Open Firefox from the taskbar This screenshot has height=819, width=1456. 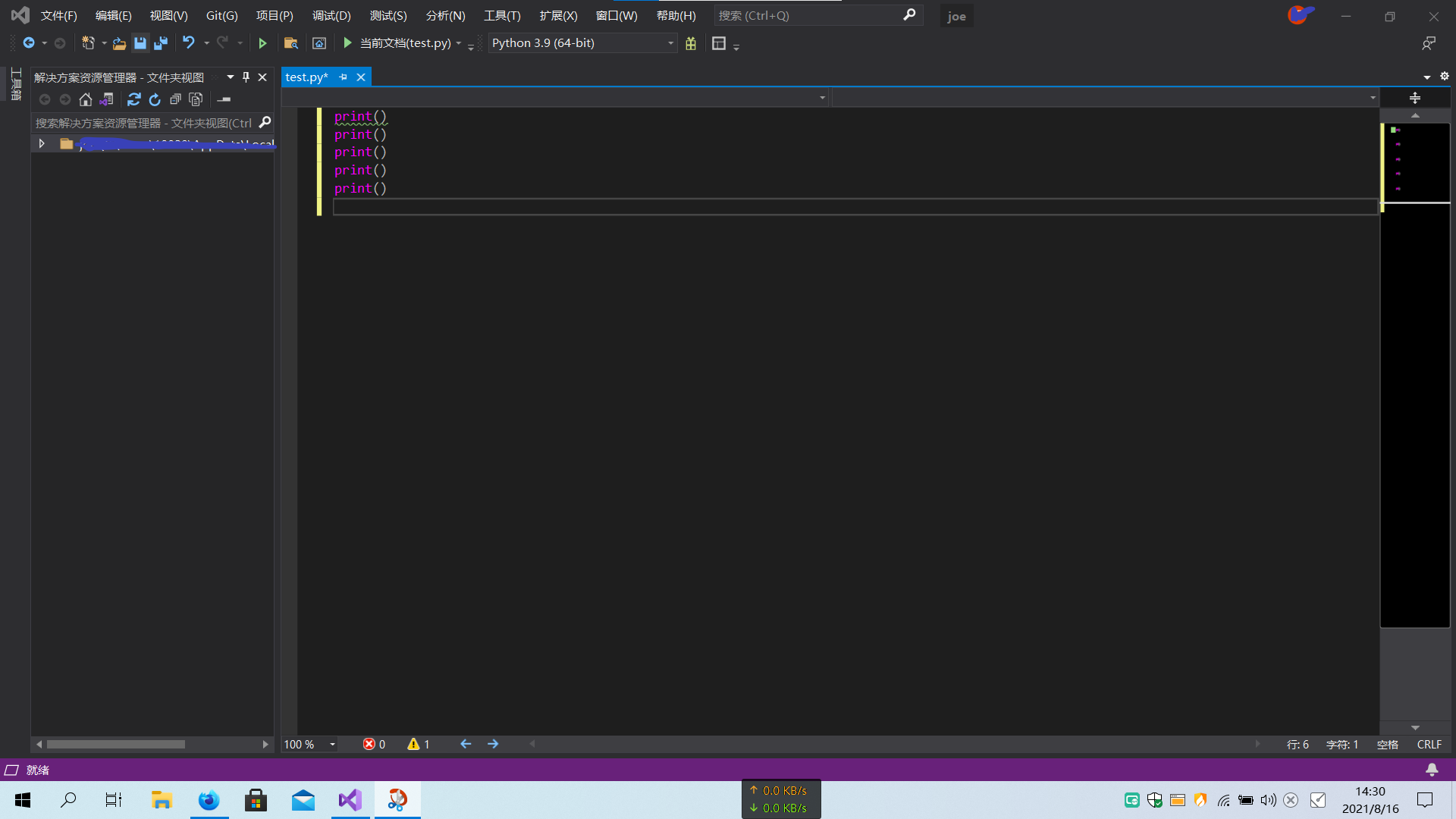[209, 800]
